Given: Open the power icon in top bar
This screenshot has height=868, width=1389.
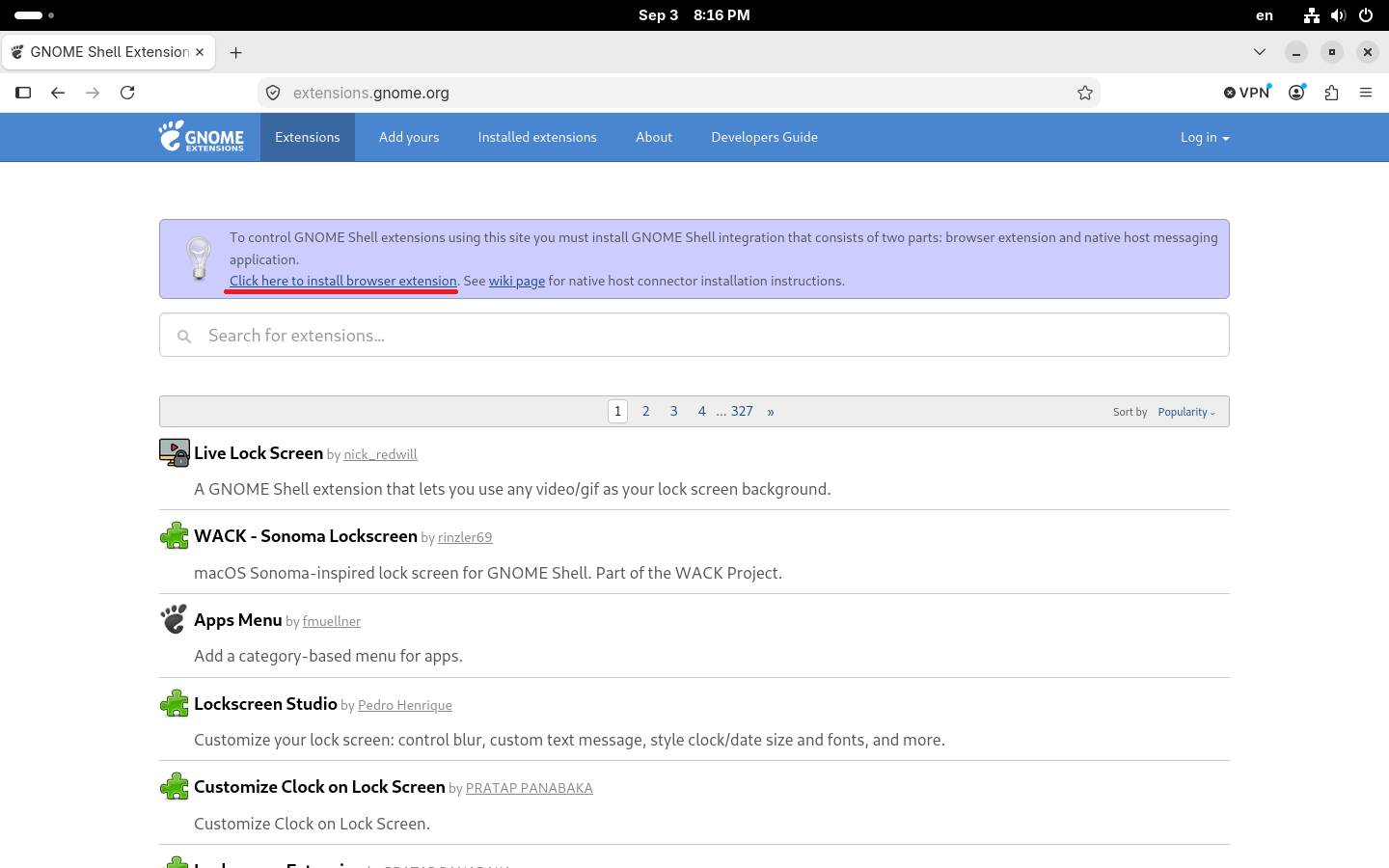Looking at the screenshot, I should (1366, 15).
